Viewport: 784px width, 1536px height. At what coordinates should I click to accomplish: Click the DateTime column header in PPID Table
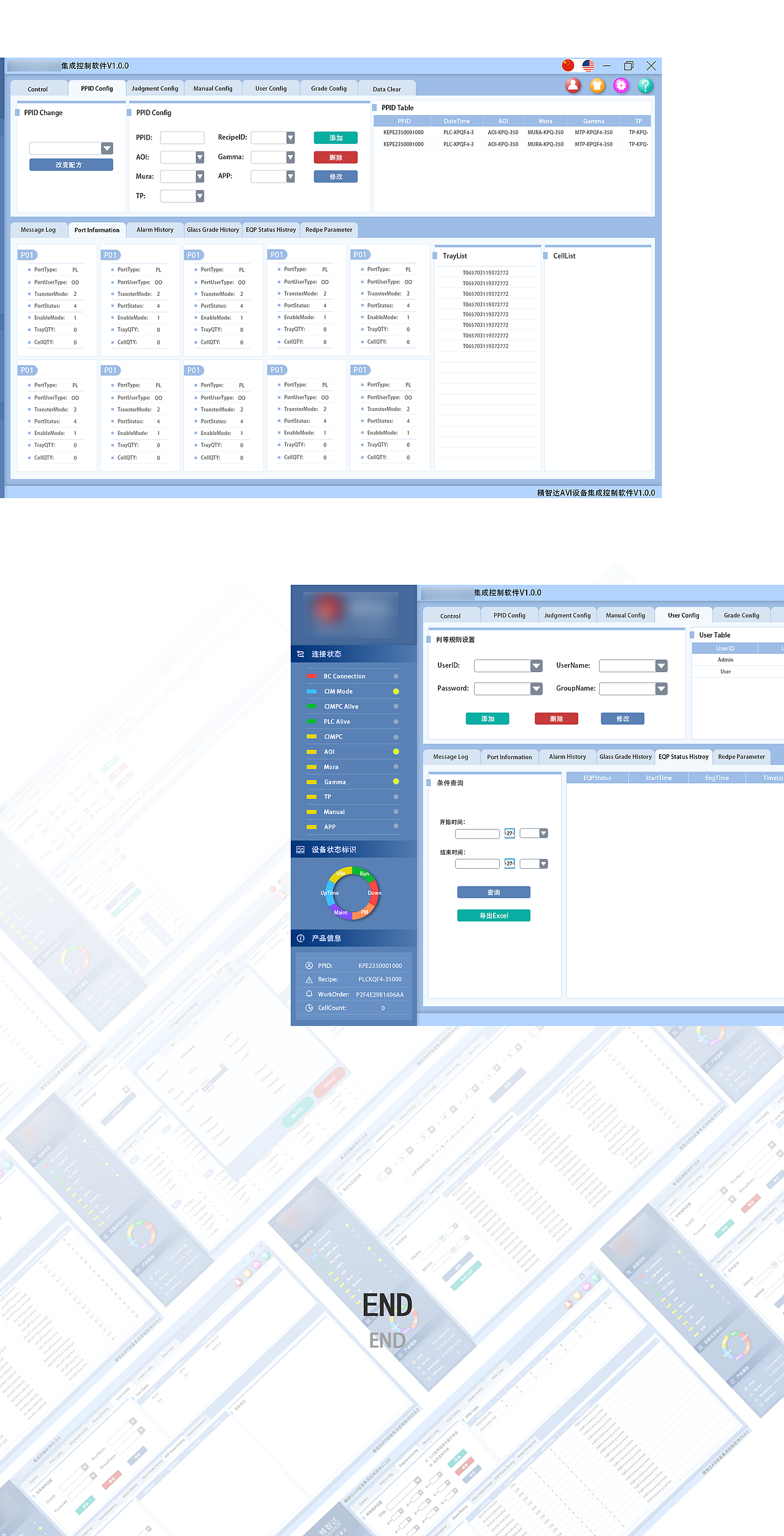pos(457,121)
